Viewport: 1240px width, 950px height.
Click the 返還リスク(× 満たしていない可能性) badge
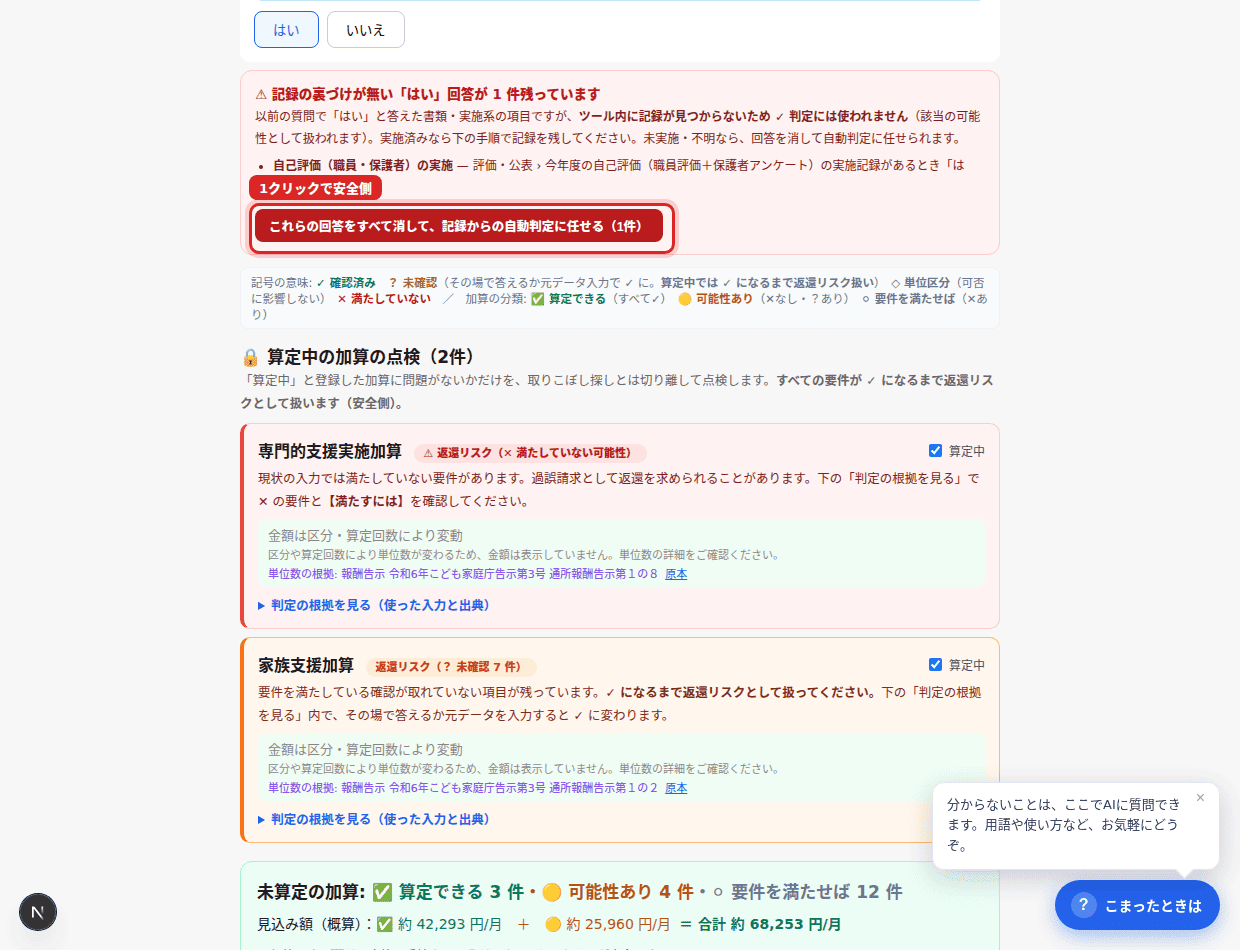(530, 453)
